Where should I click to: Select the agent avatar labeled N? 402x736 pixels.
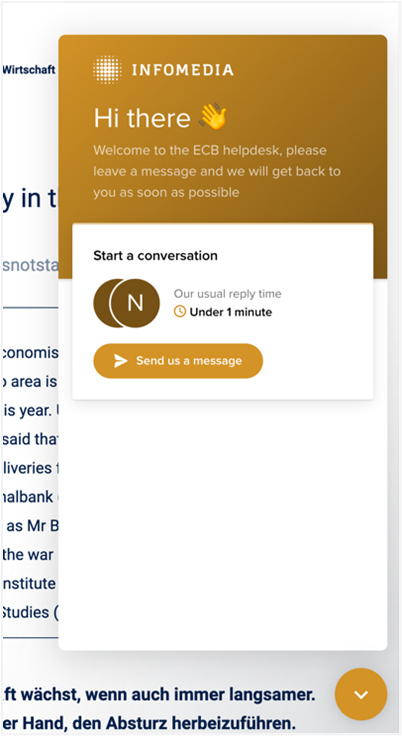(x=135, y=303)
